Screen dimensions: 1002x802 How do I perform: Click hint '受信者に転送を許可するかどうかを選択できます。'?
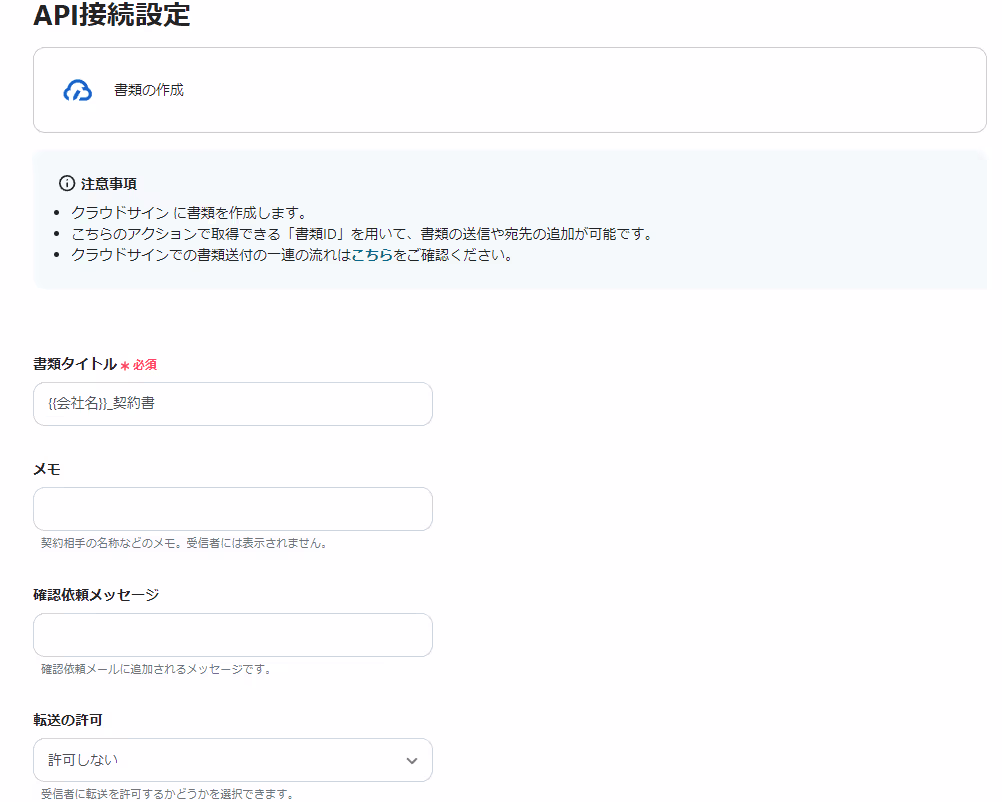[167, 794]
